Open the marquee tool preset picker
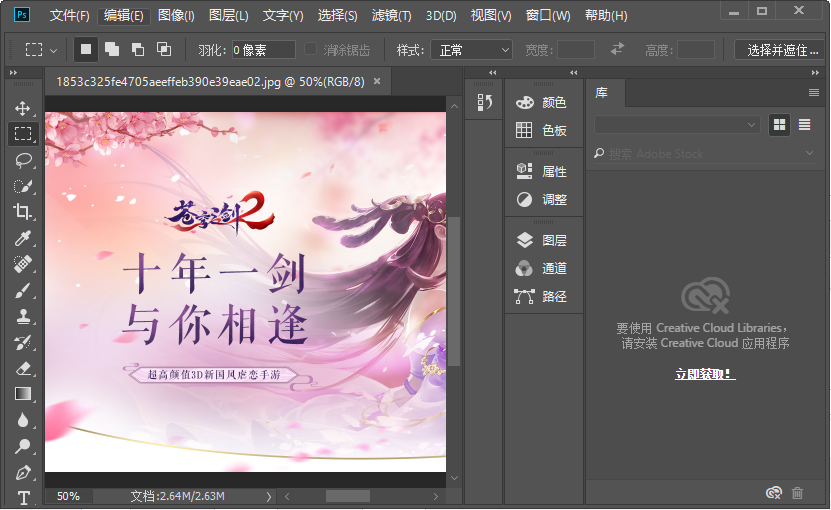 coord(54,51)
